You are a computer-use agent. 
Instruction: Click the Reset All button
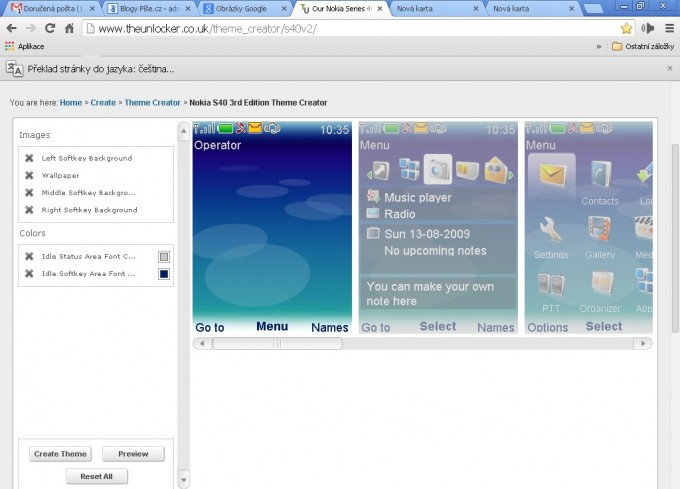[x=97, y=476]
